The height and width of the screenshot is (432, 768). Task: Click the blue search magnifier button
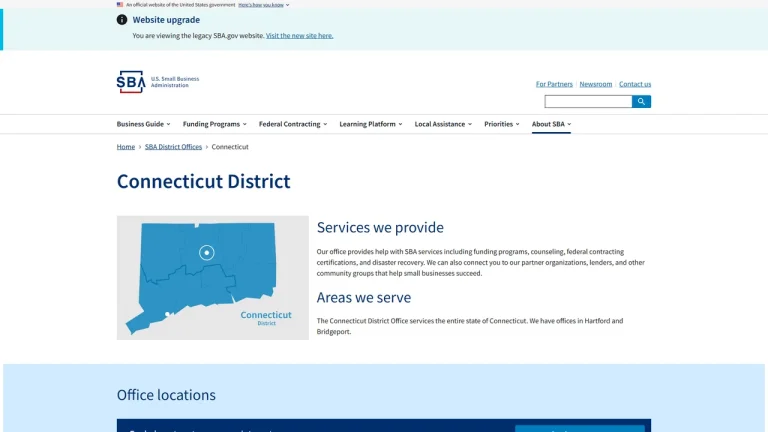(641, 101)
